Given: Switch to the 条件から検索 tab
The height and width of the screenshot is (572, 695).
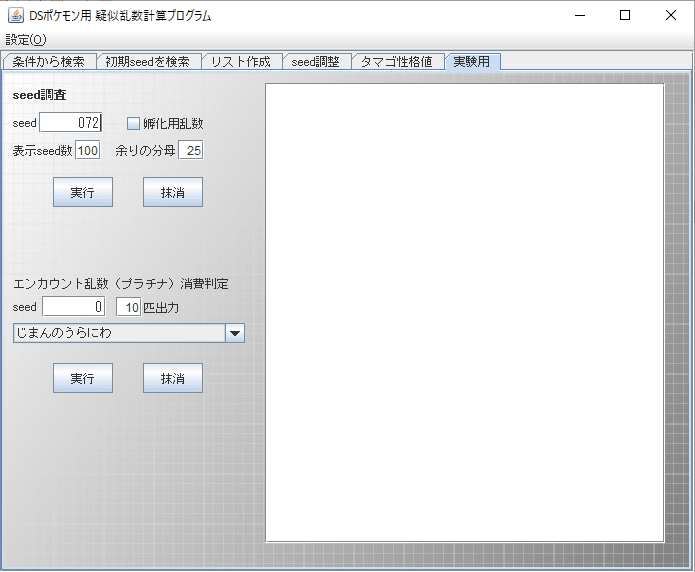Looking at the screenshot, I should (49, 62).
